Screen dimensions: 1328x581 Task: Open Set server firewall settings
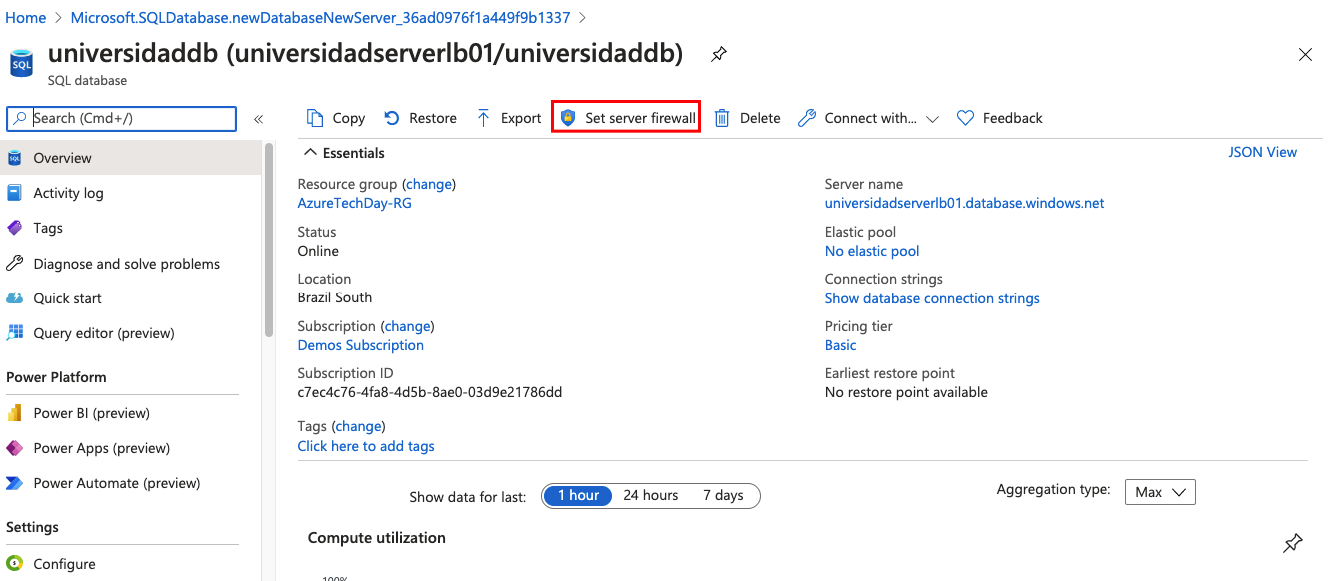tap(625, 117)
